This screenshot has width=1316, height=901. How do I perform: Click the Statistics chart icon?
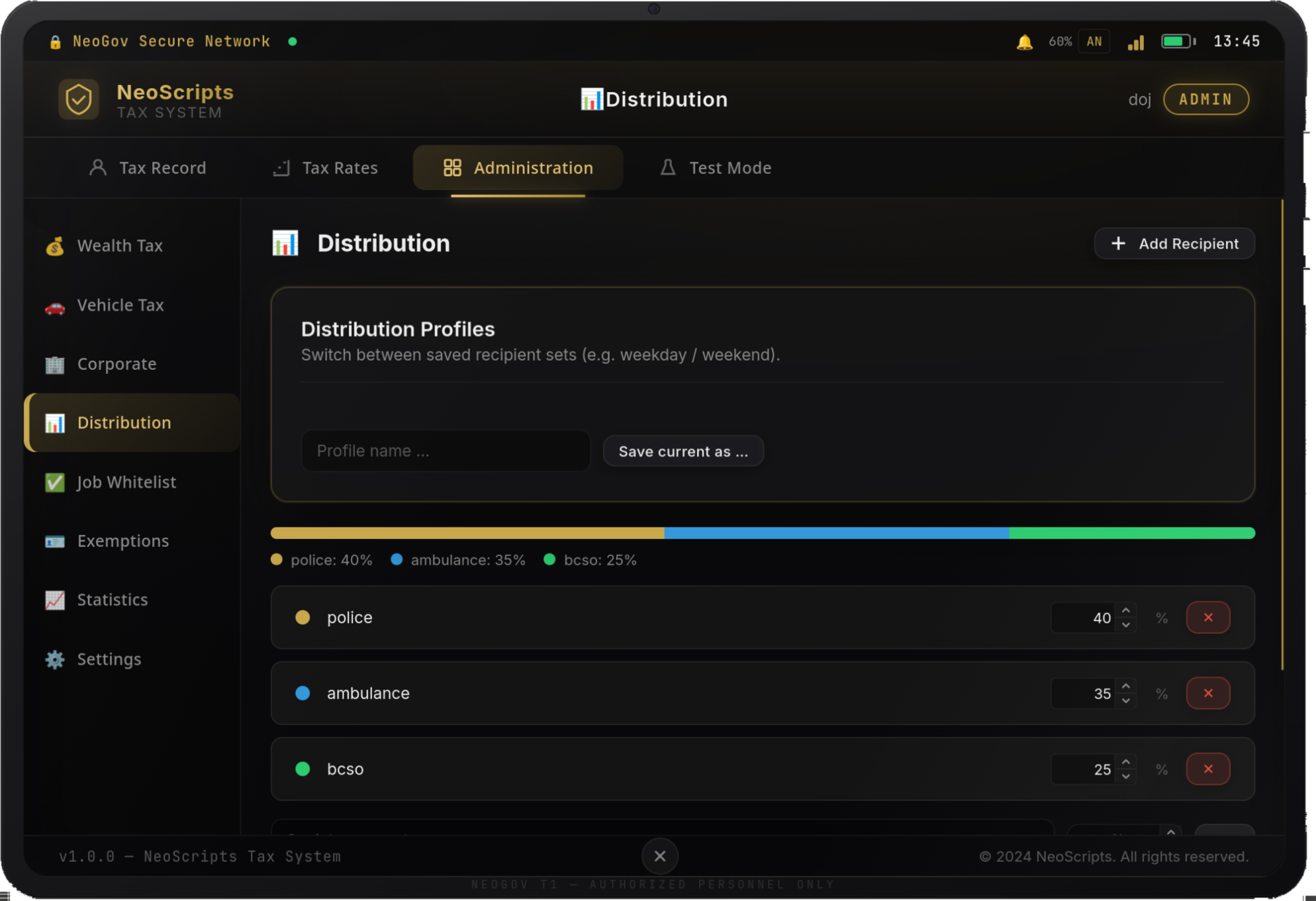click(55, 600)
